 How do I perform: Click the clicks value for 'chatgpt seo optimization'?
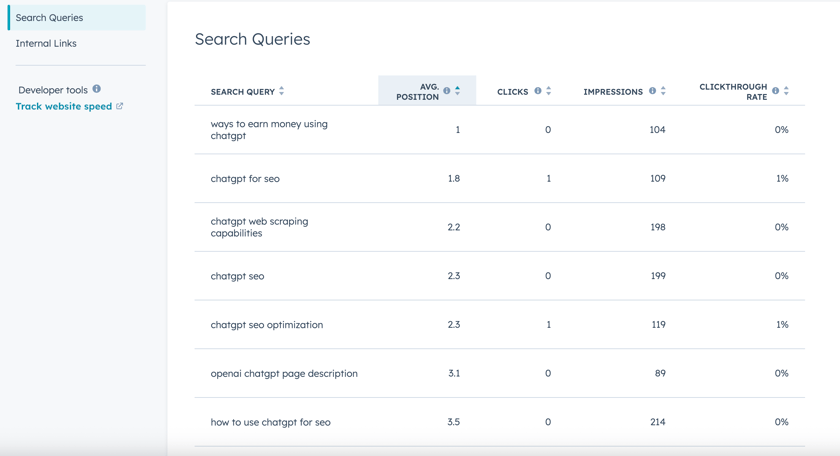pyautogui.click(x=549, y=325)
